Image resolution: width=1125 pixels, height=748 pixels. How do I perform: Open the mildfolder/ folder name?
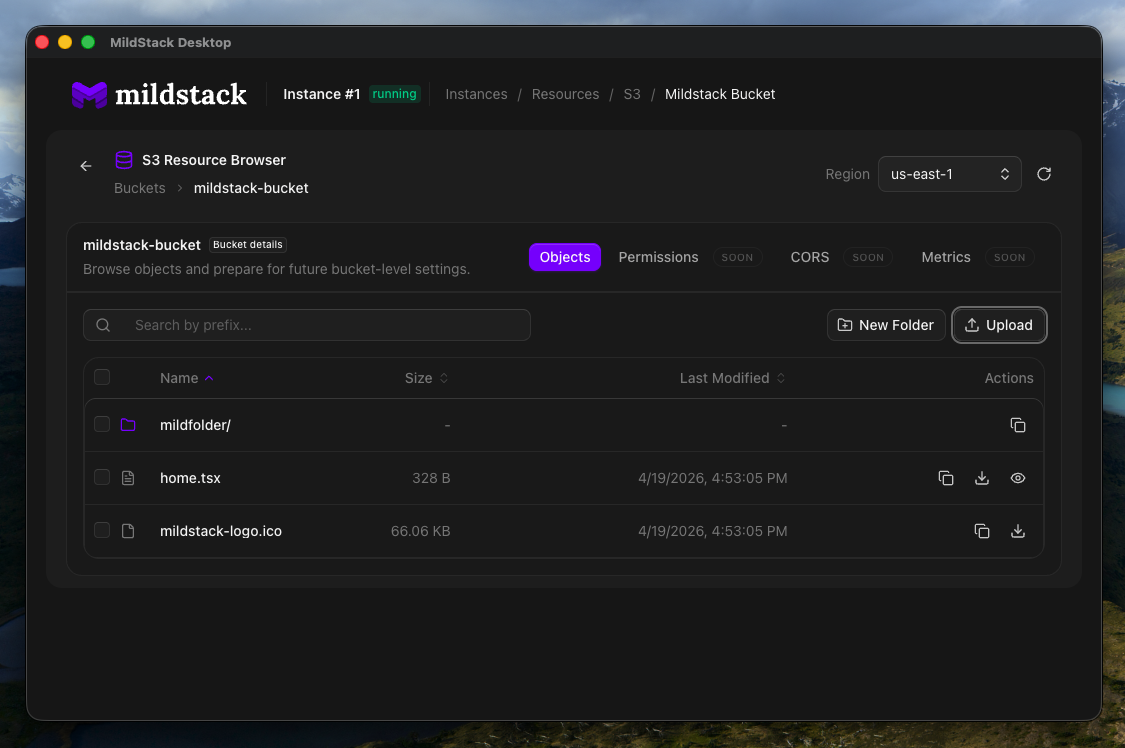click(195, 425)
